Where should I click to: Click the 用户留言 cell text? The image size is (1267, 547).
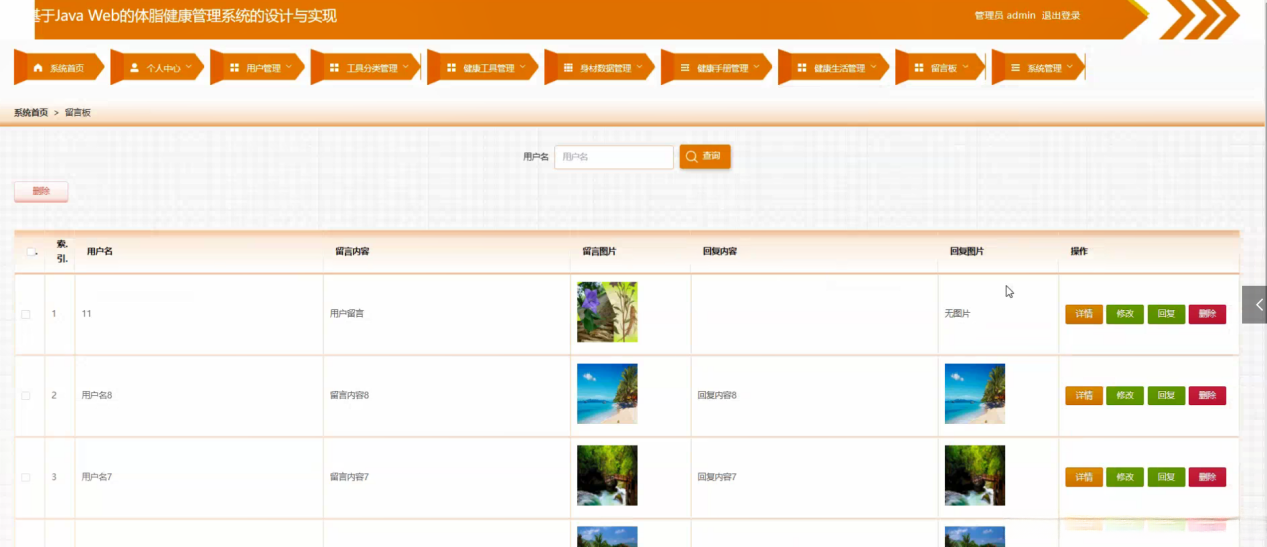[347, 314]
